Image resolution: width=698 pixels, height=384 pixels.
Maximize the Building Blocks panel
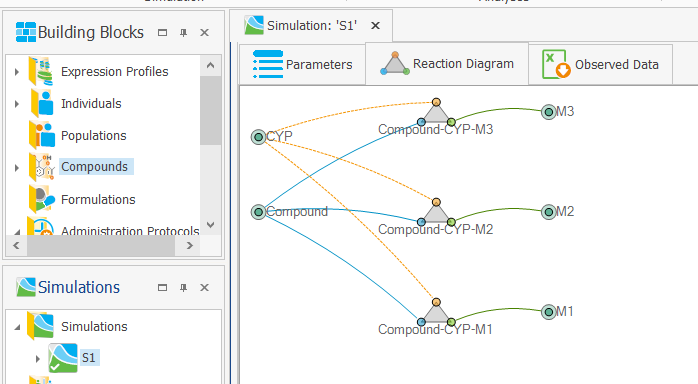162,32
